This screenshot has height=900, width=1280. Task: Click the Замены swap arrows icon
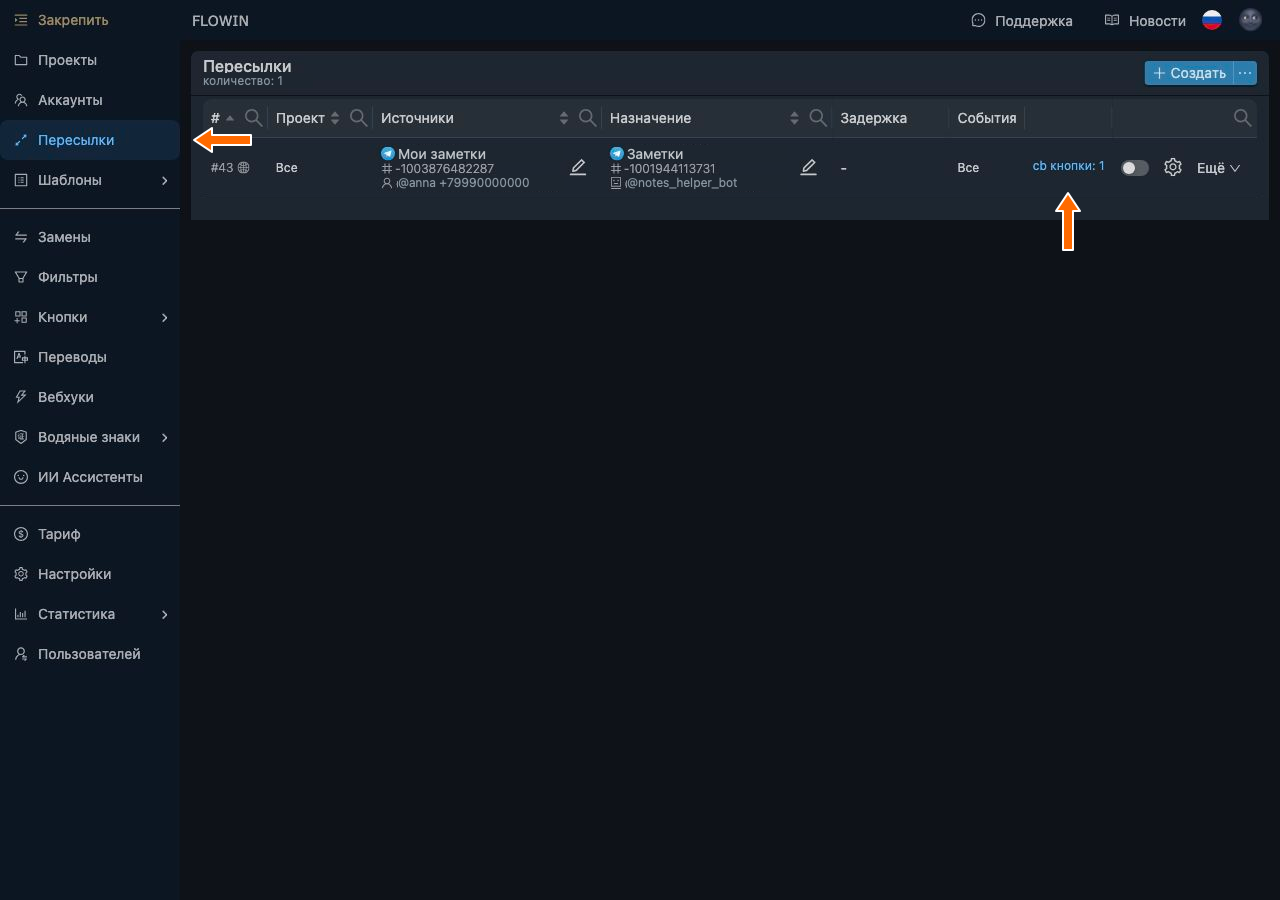tap(21, 237)
